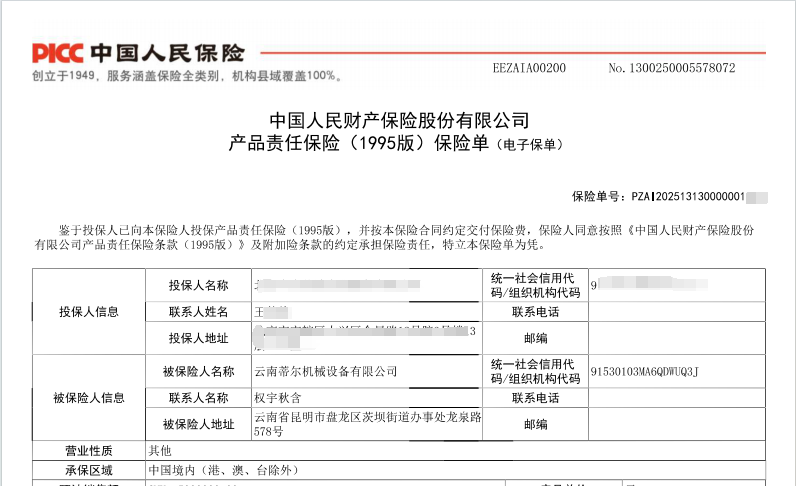Select contact name 权宇秋含
Image resolution: width=796 pixels, height=486 pixels.
pyautogui.click(x=278, y=398)
